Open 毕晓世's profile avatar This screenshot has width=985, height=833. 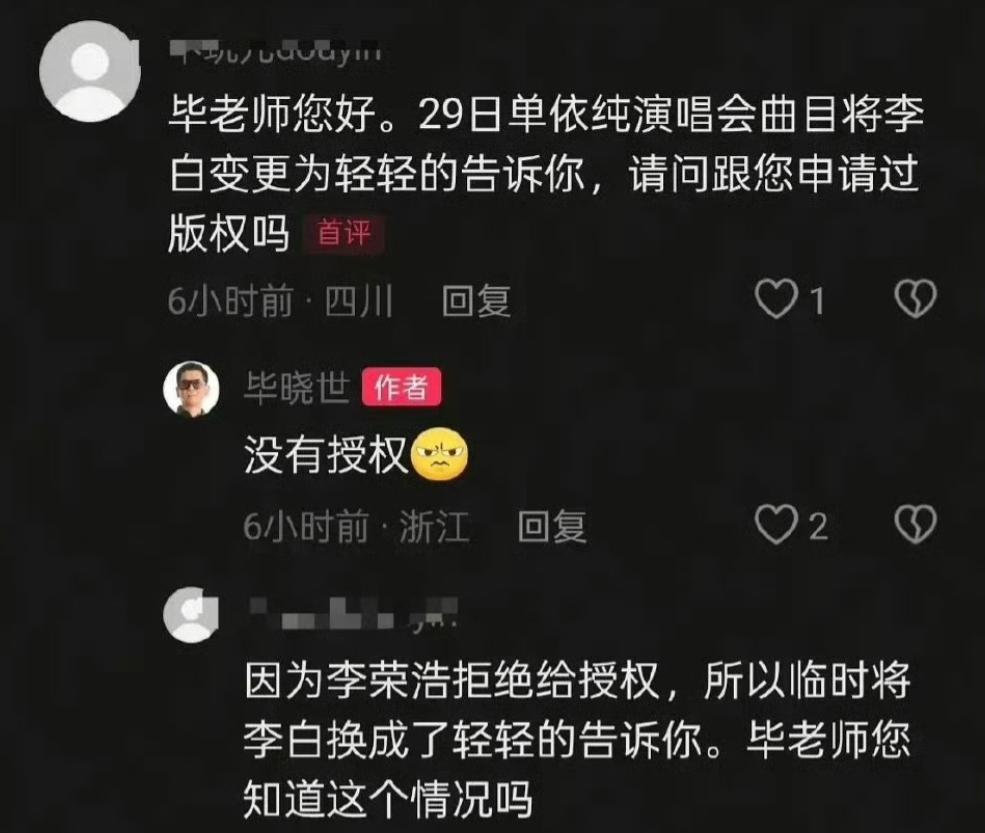tap(192, 389)
